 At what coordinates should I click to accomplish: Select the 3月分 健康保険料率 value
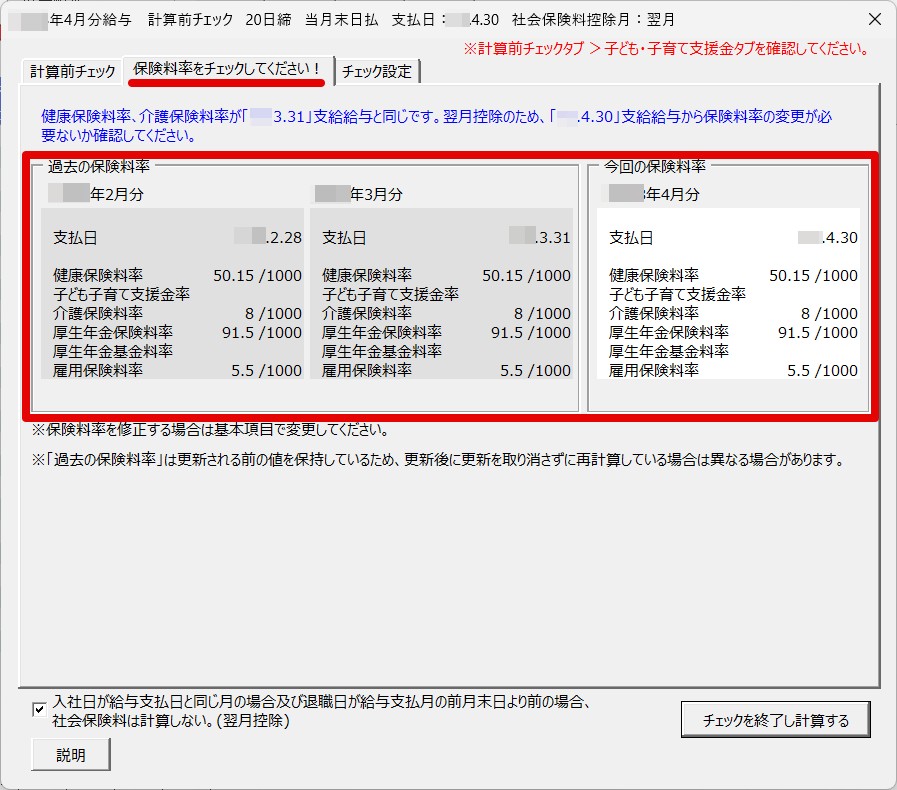click(x=526, y=275)
